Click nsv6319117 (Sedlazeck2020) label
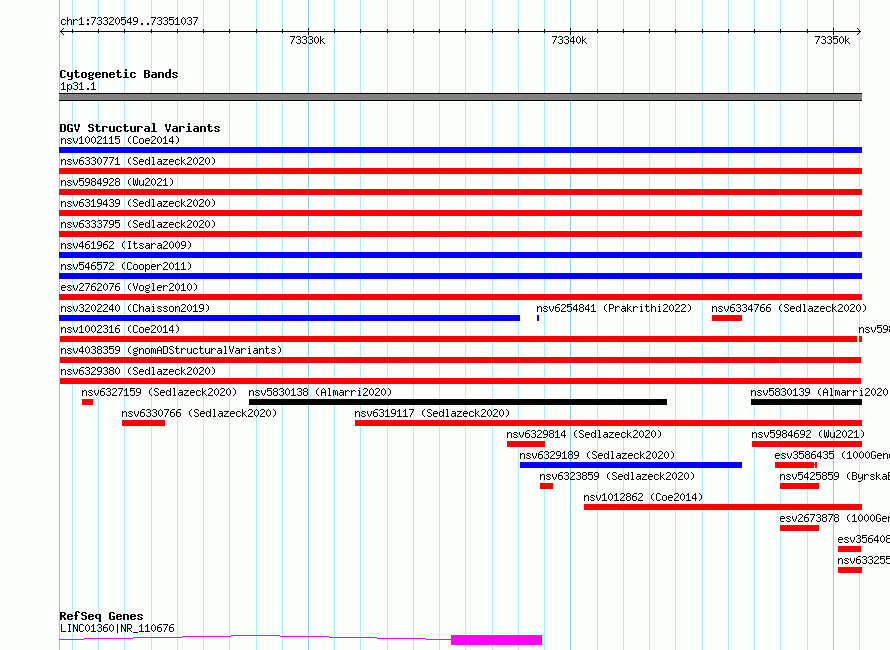 432,413
